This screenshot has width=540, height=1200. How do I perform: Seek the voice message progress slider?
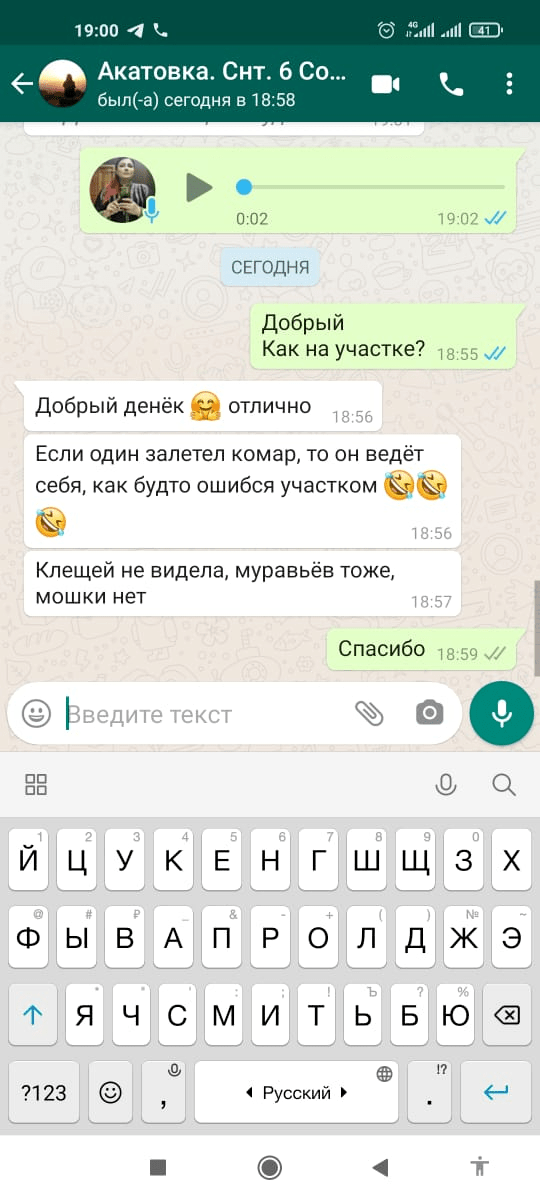click(x=370, y=187)
